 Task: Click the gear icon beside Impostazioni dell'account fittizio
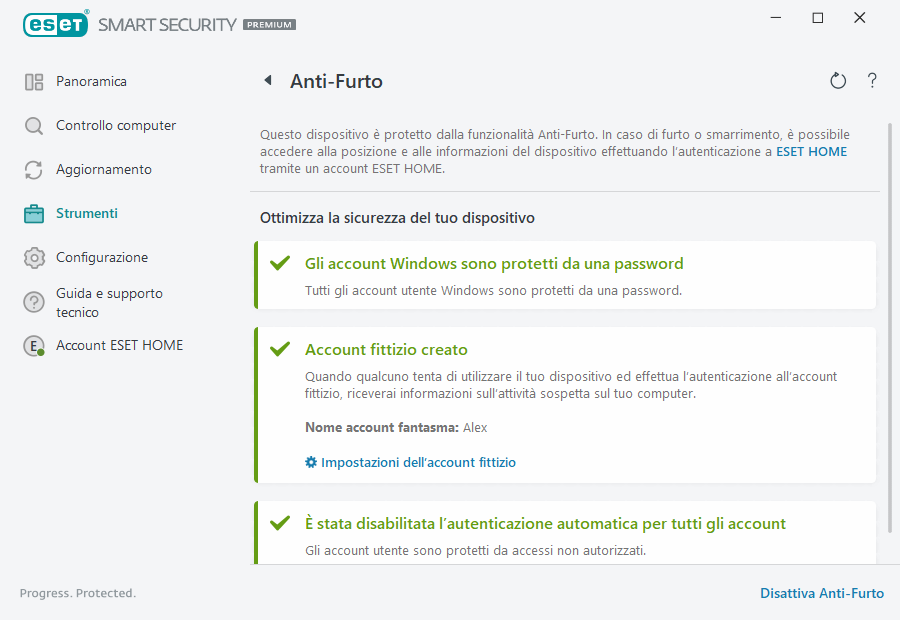[x=310, y=462]
